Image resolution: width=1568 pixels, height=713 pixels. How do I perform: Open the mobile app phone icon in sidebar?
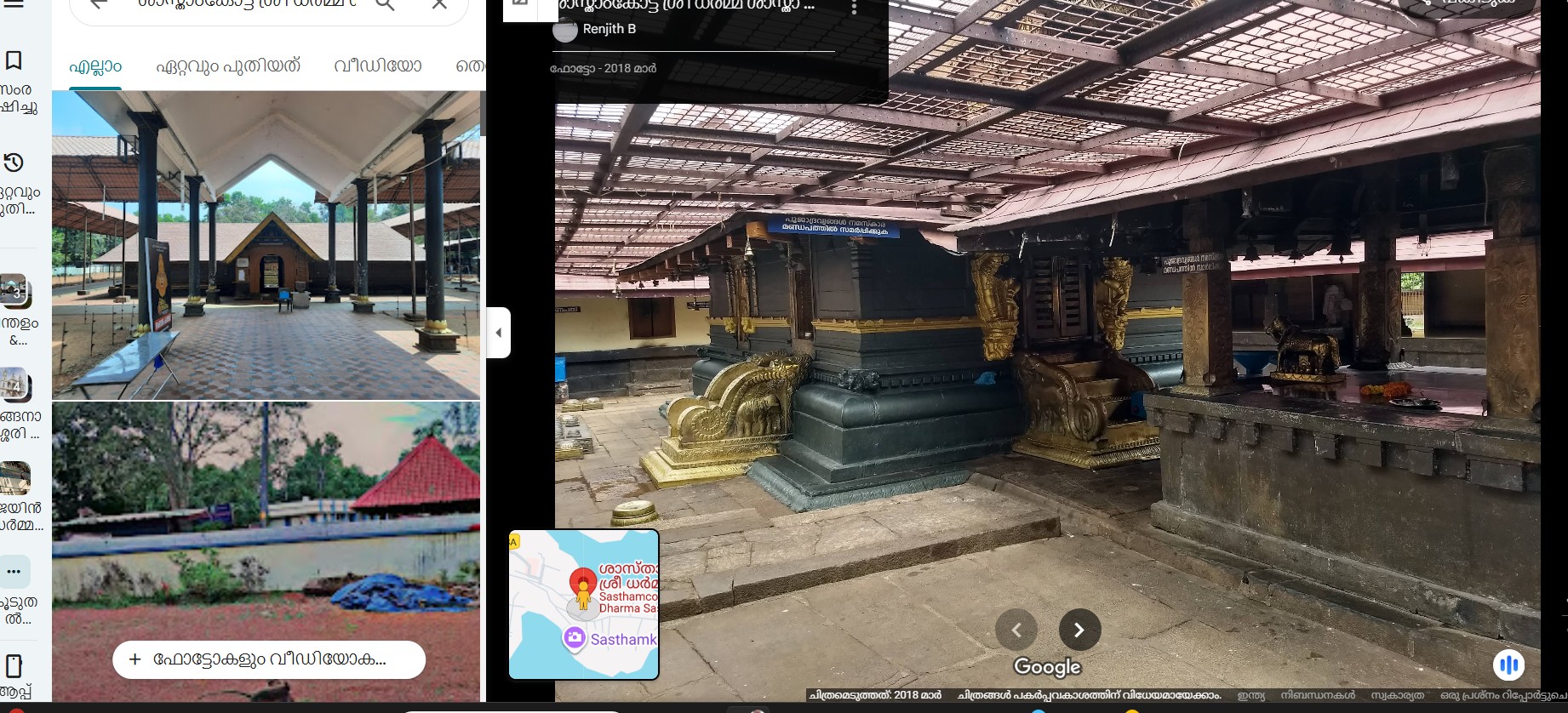coord(14,665)
